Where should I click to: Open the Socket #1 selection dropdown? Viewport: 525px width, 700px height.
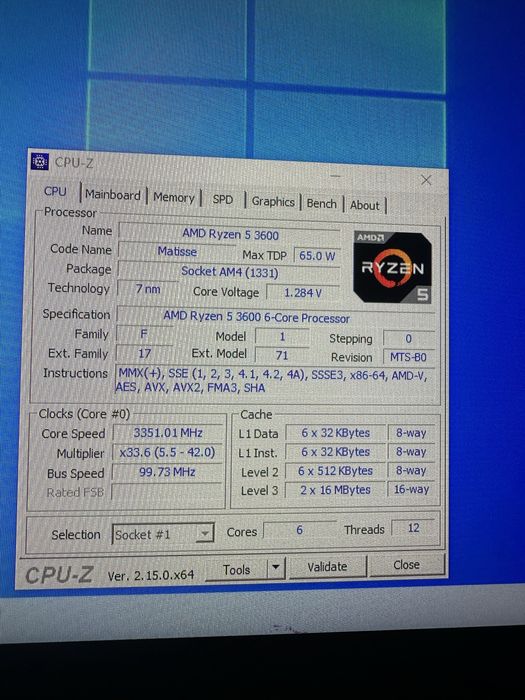(163, 534)
